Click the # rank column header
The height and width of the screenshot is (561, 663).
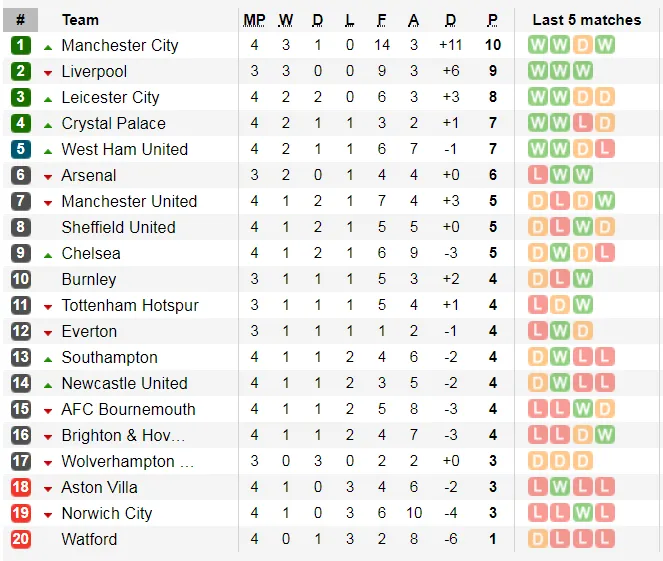(x=21, y=20)
